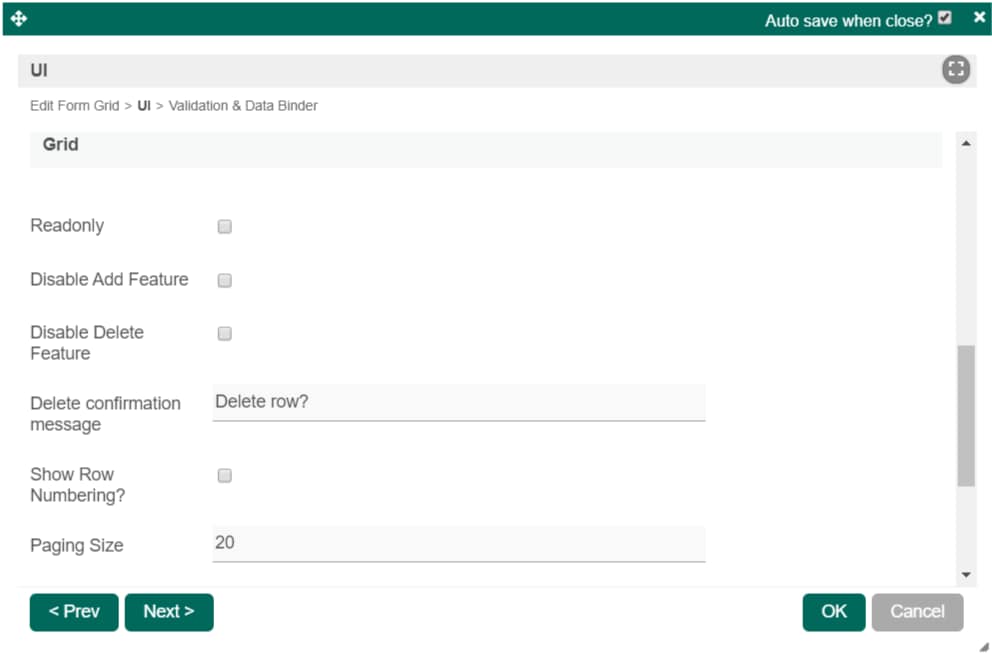Click the Readonly label
This screenshot has width=992, height=655.
(x=67, y=226)
